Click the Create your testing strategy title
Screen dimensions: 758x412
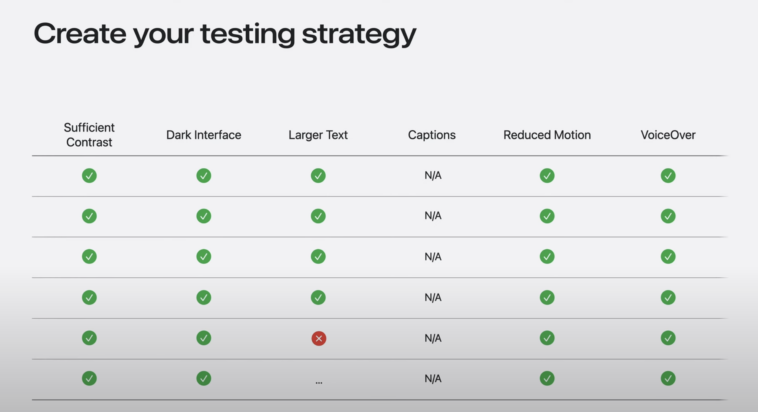click(x=225, y=33)
